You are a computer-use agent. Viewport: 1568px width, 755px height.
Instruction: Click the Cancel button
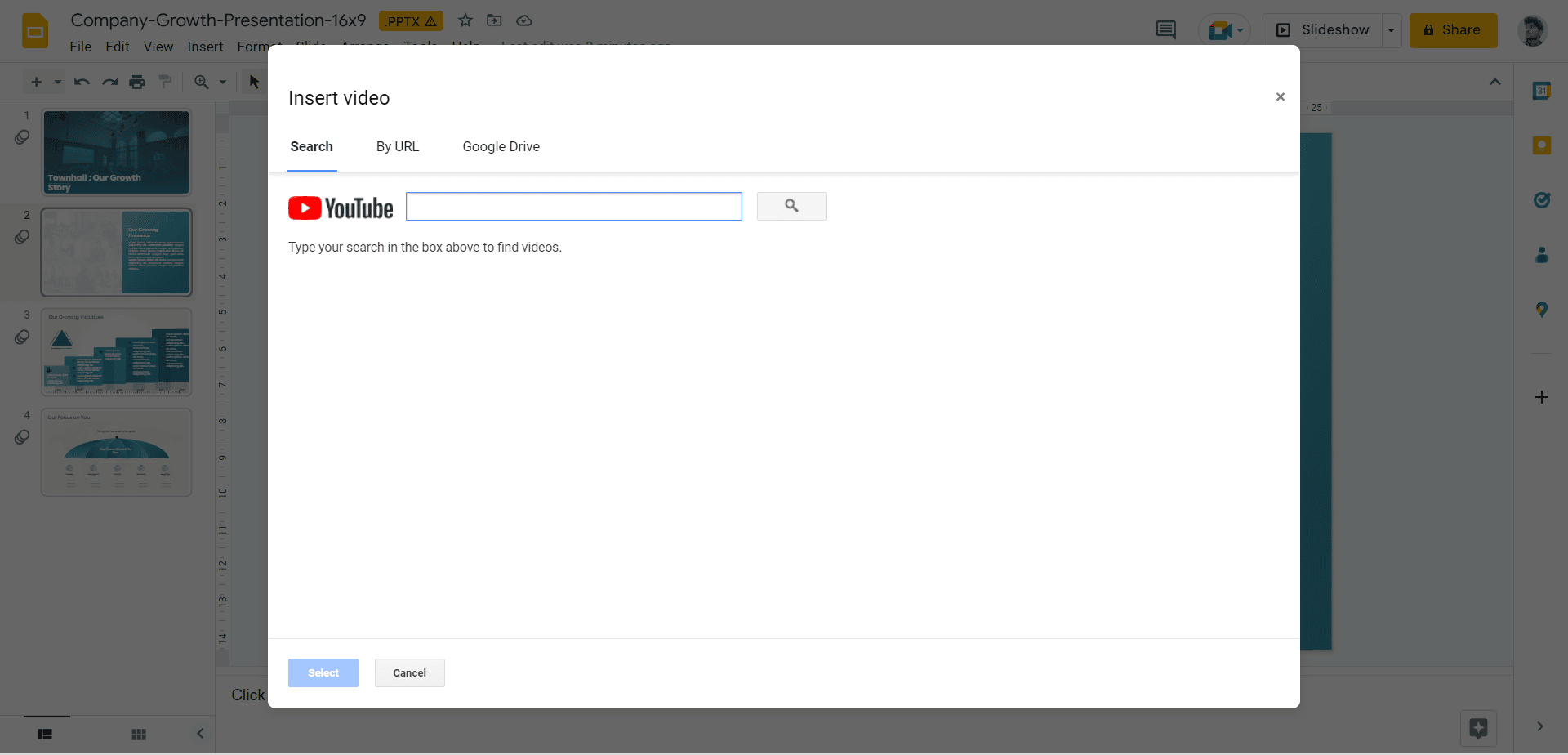point(409,672)
